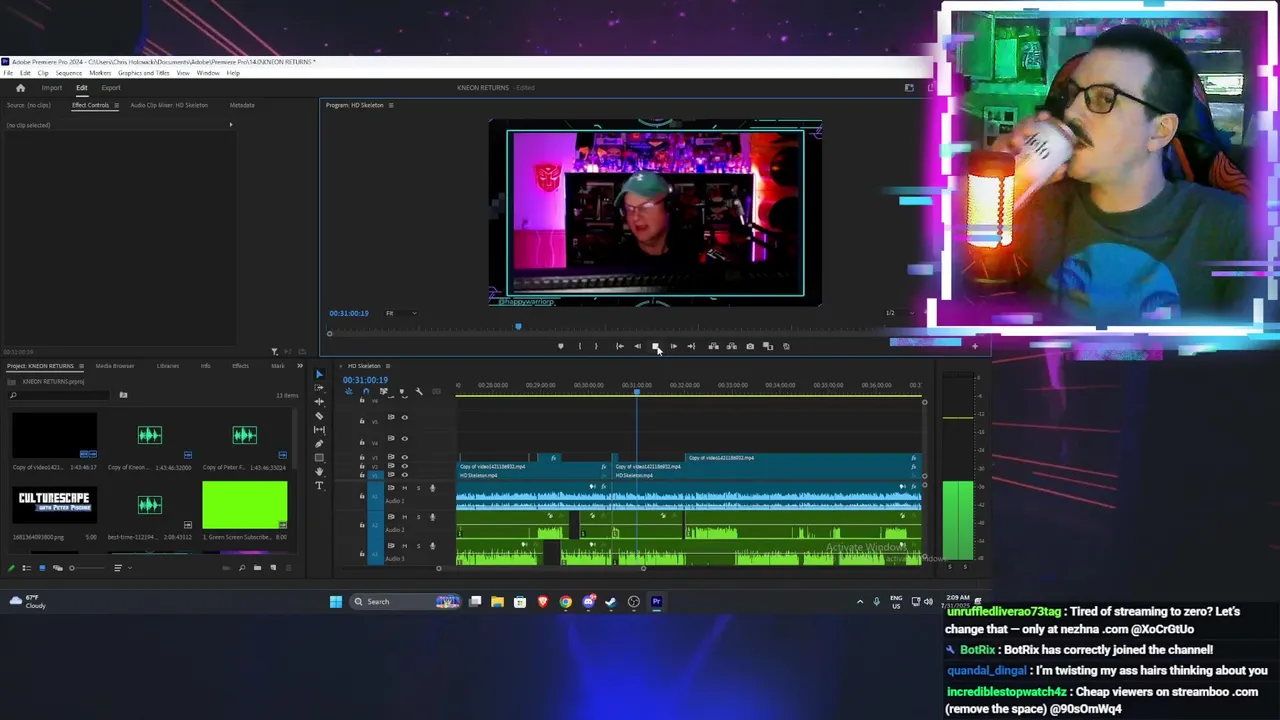Select the Selection tool in timeline toolbar

point(319,374)
